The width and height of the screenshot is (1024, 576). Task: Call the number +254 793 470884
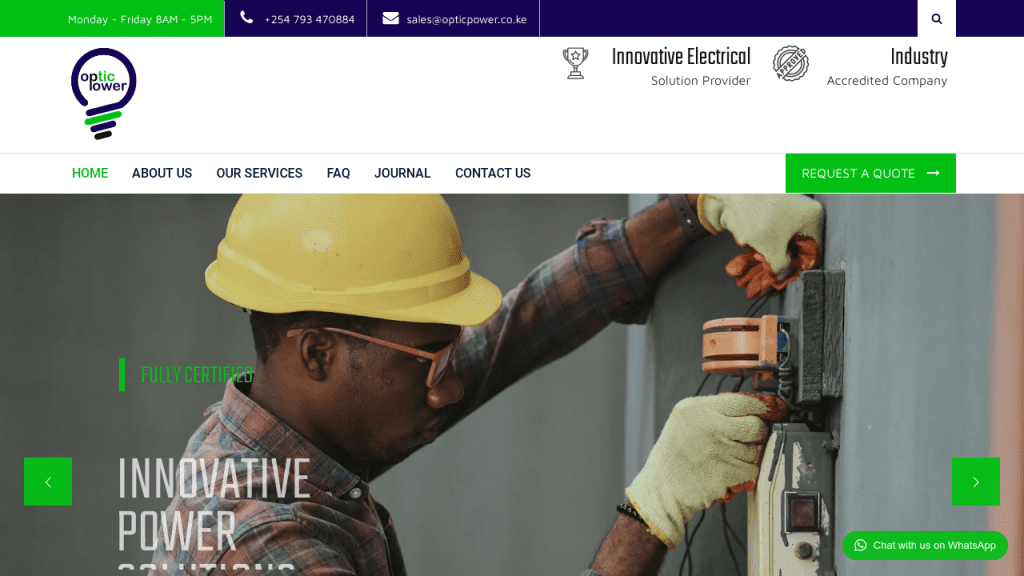click(x=310, y=20)
